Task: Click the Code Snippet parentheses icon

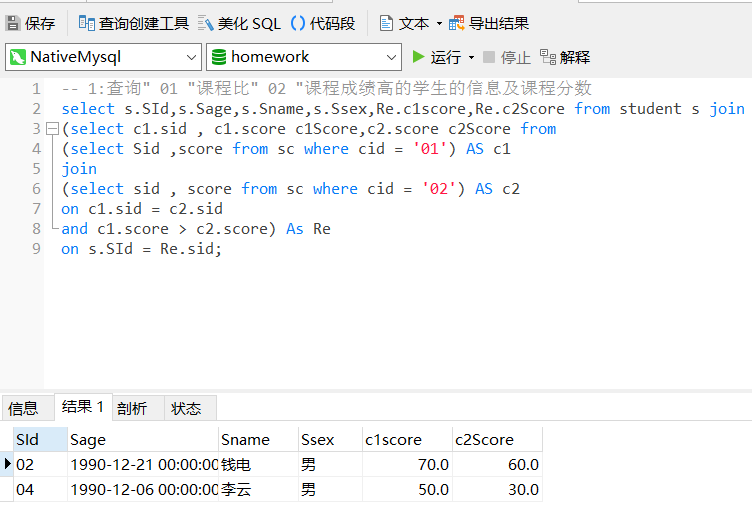Action: point(298,23)
